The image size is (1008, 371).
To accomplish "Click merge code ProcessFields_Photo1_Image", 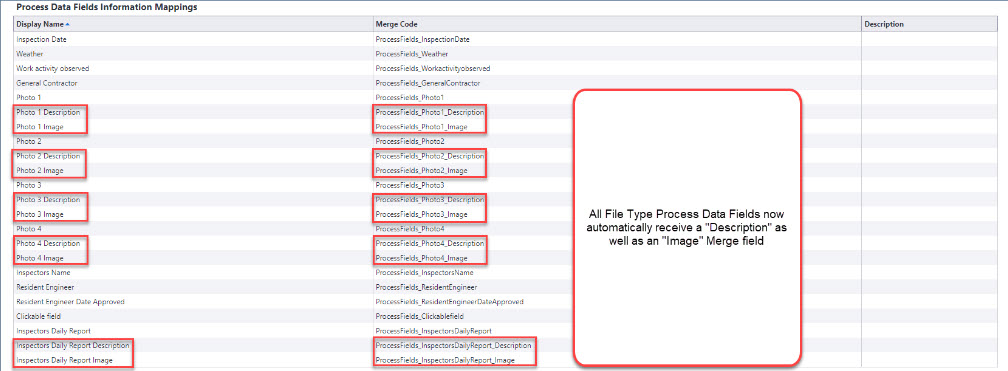I will pos(421,127).
